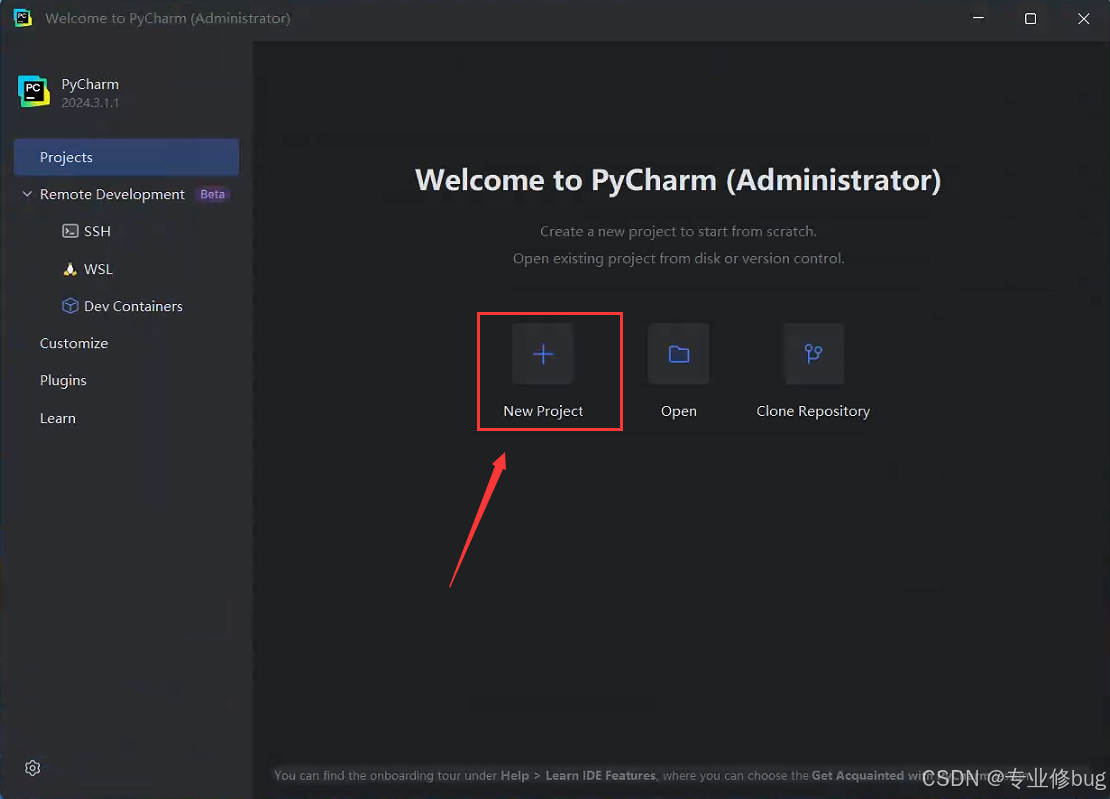
Task: Click the SSH terminal icon
Action: tap(70, 231)
